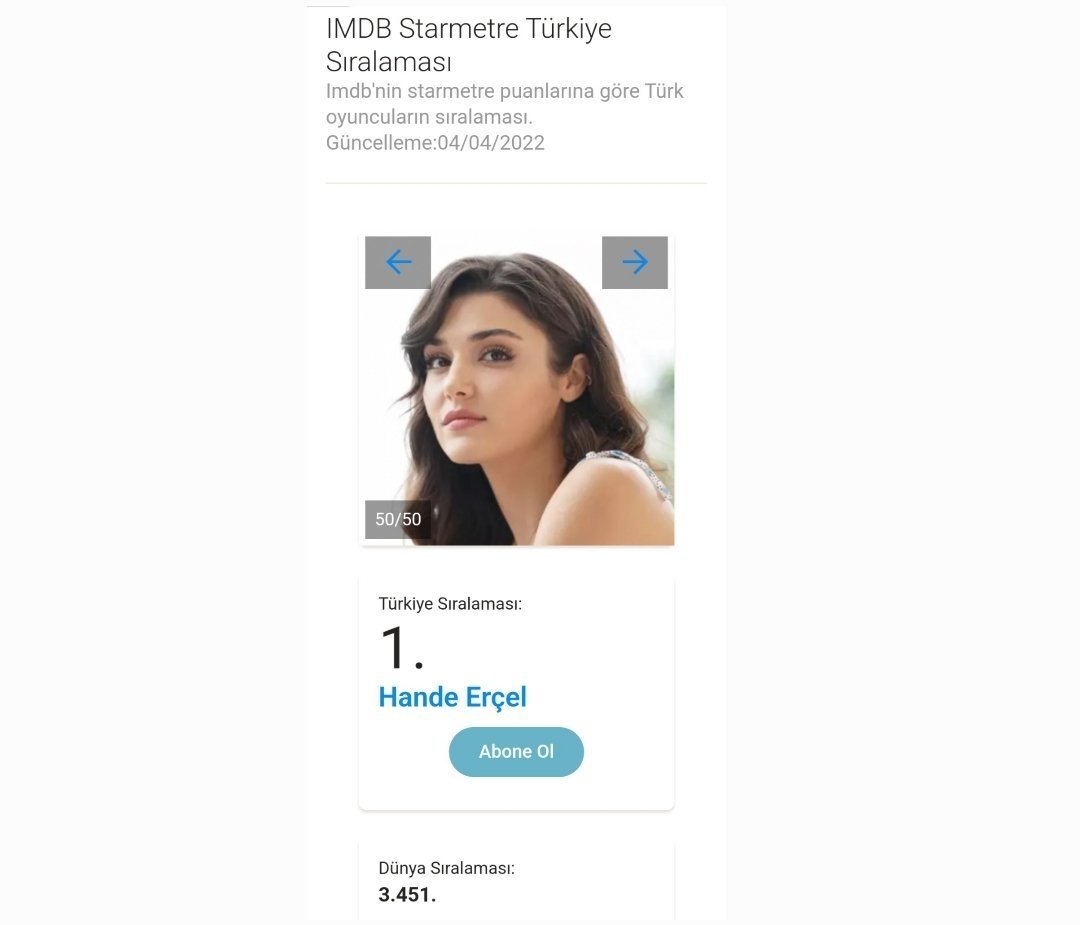Screen dimensions: 1080x925
Task: Click the divider line below the header
Action: click(x=517, y=183)
